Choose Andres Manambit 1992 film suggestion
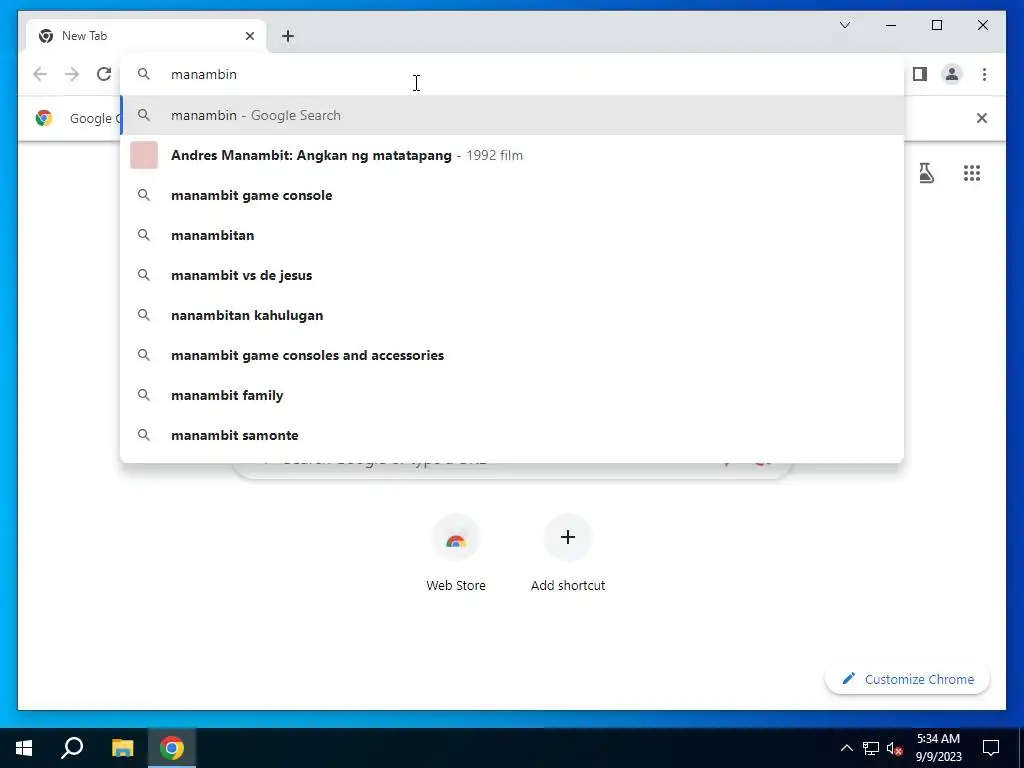Viewport: 1024px width, 768px height. coord(513,155)
